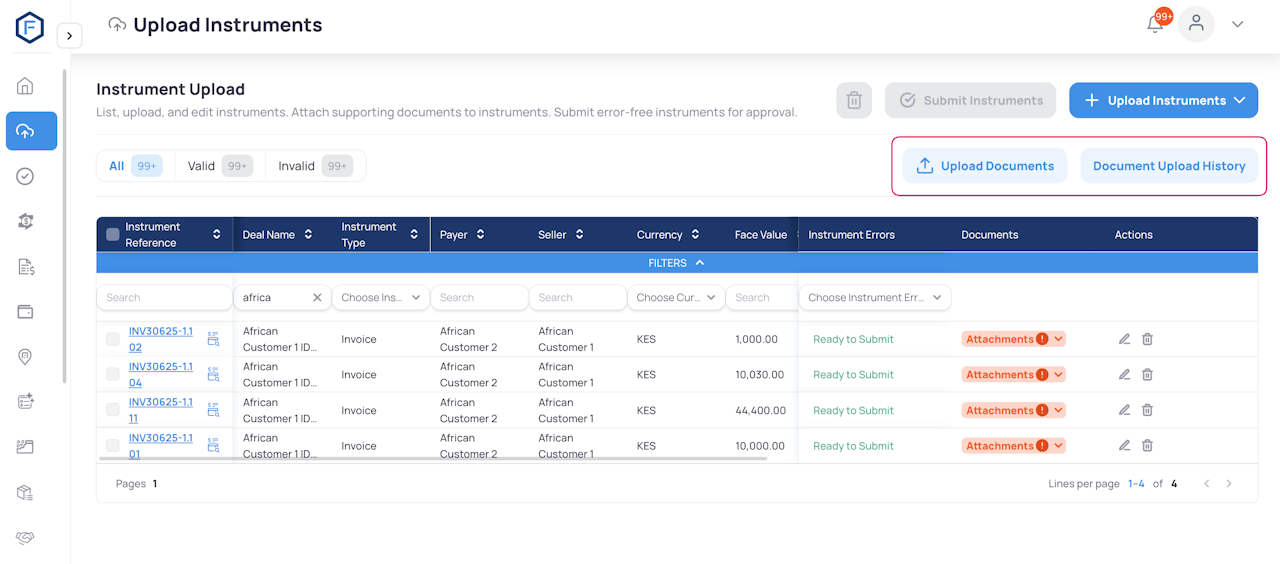Click the Home icon in sidebar
The width and height of the screenshot is (1280, 564).
click(x=25, y=86)
